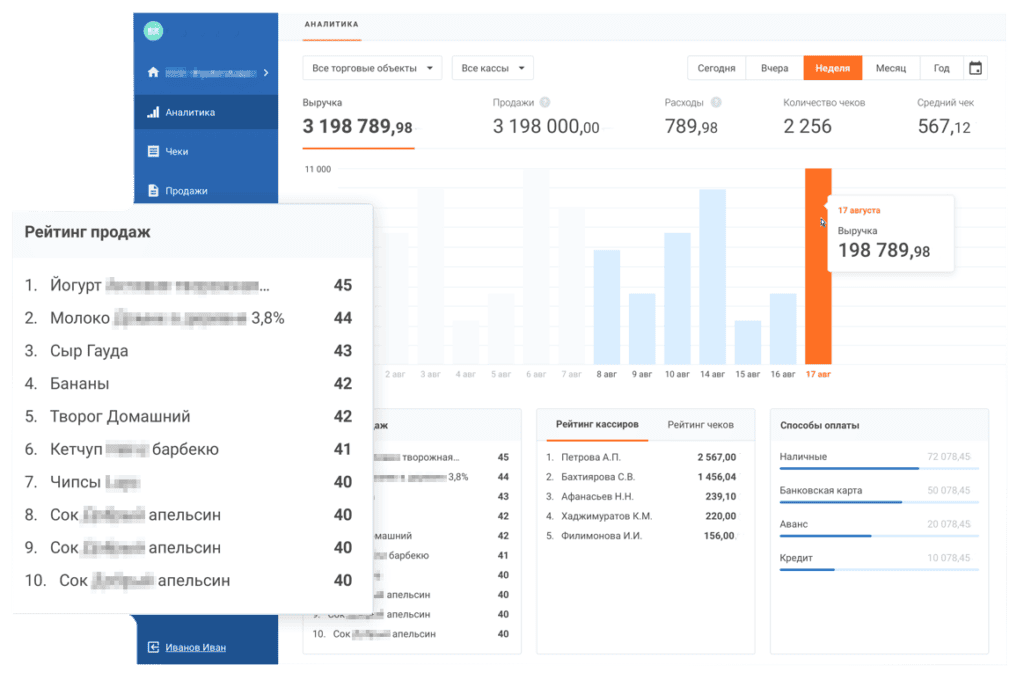Click cashier row Афанасьев Н.Н.
Viewport: 1024px width, 680px height.
pyautogui.click(x=641, y=496)
